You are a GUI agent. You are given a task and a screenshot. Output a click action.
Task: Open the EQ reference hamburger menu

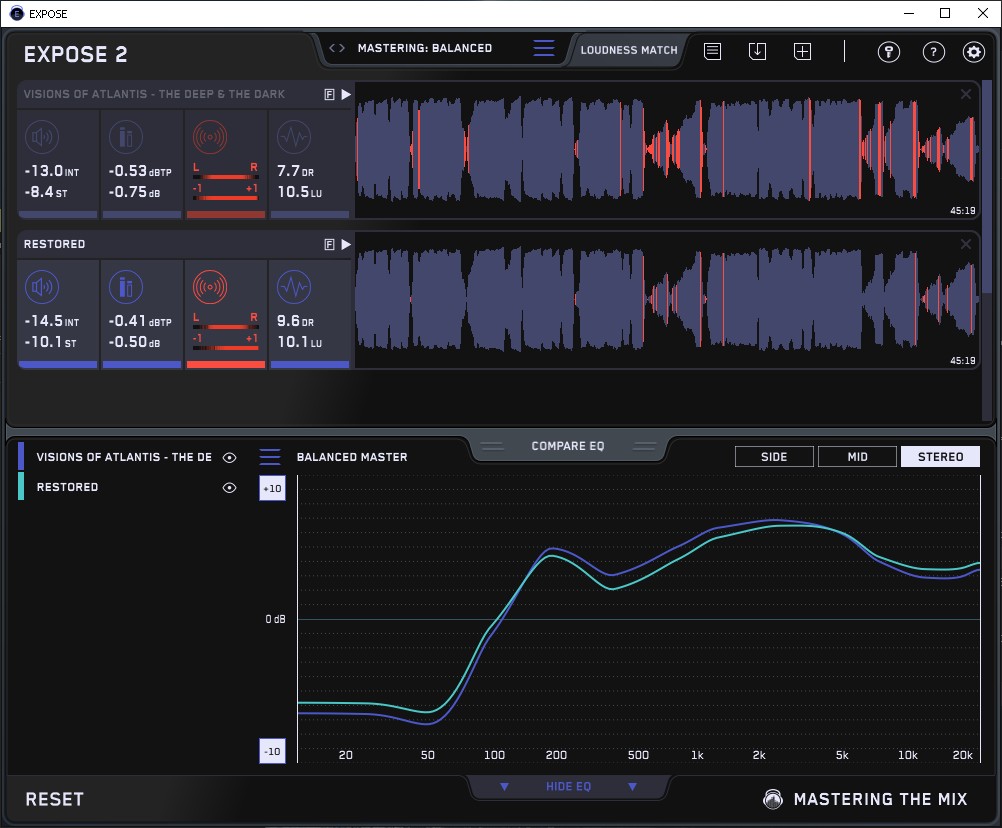[270, 457]
